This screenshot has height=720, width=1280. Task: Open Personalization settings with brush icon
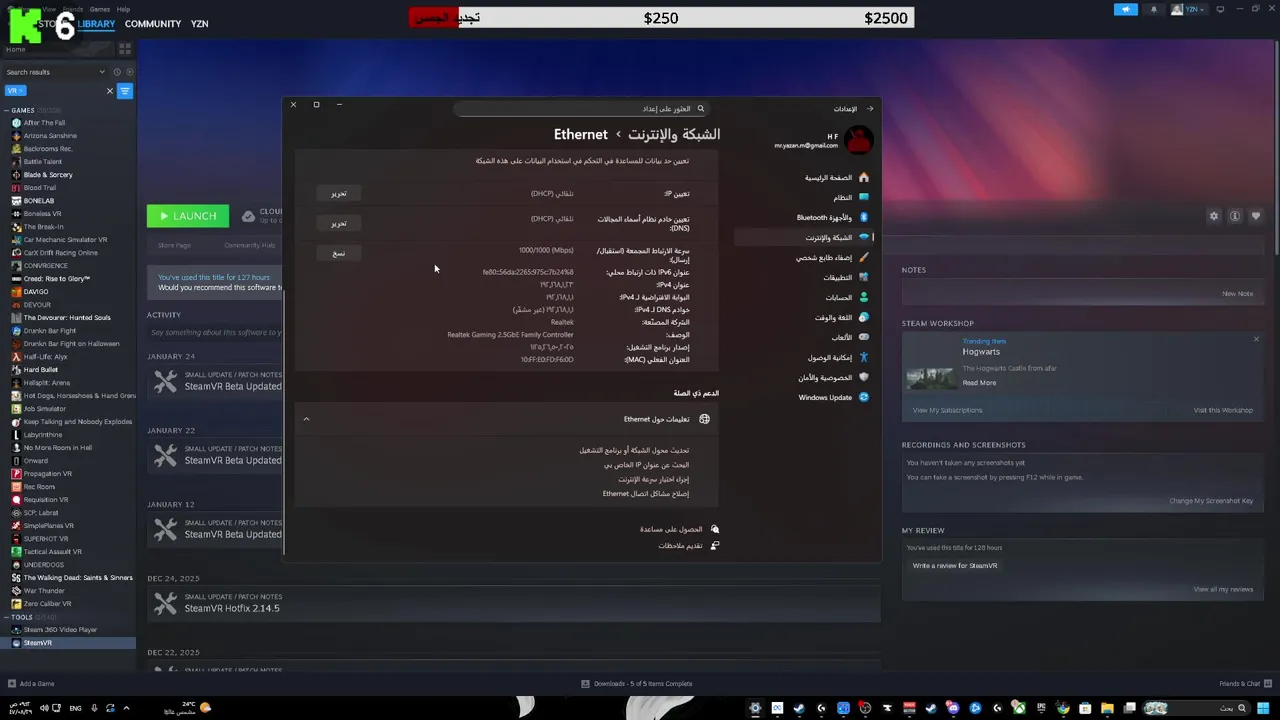click(864, 257)
